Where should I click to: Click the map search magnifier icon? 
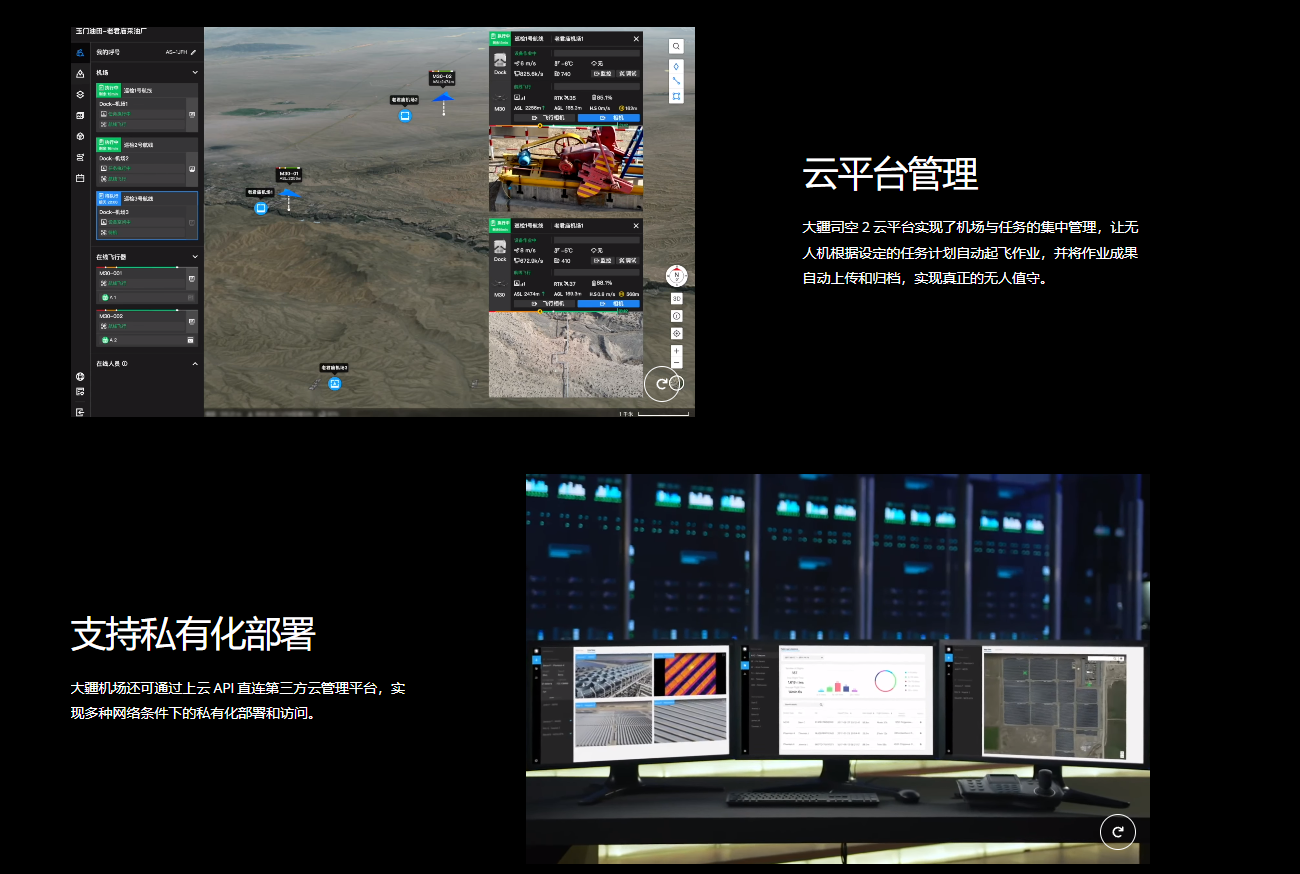pos(676,46)
